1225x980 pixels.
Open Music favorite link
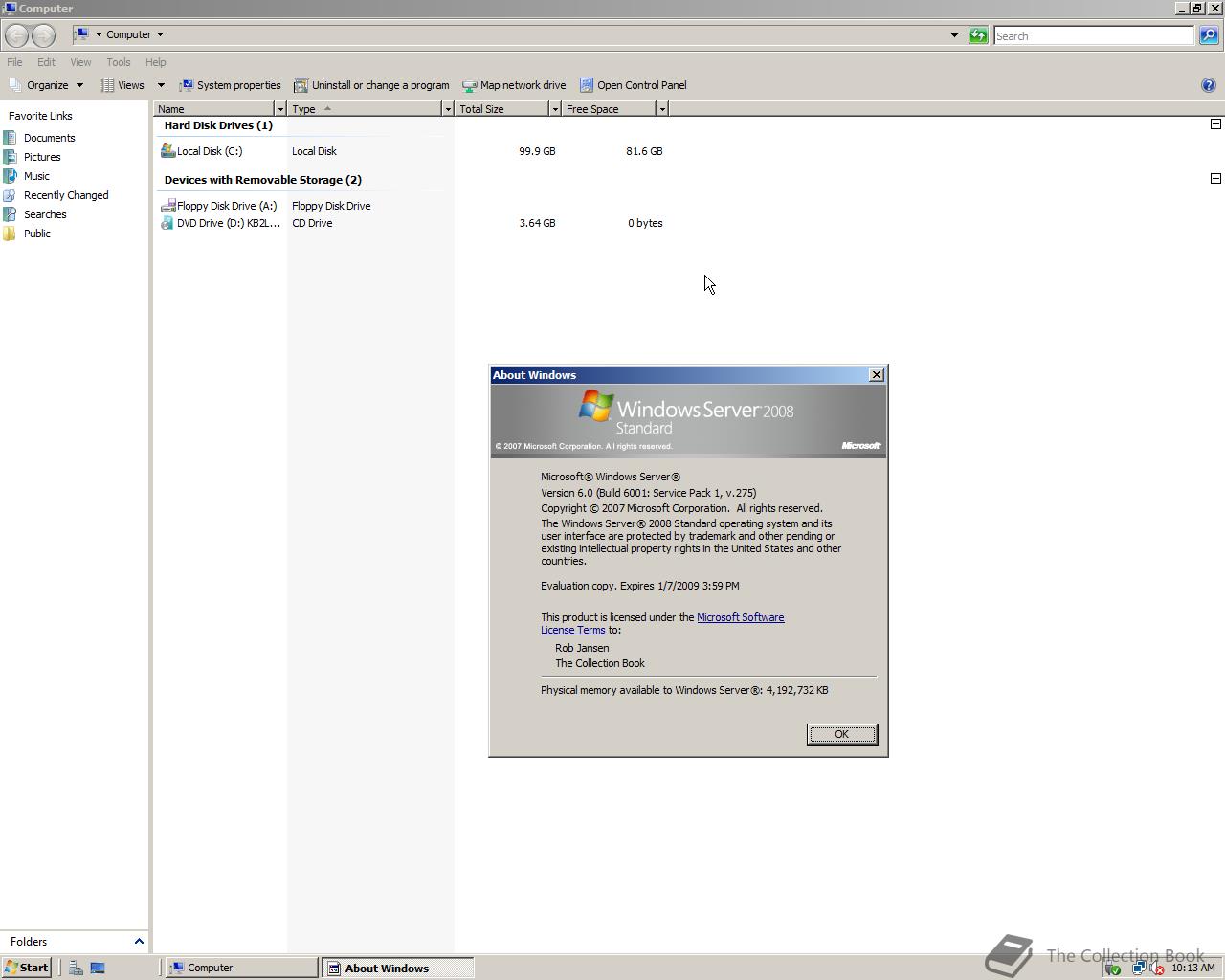tap(36, 176)
